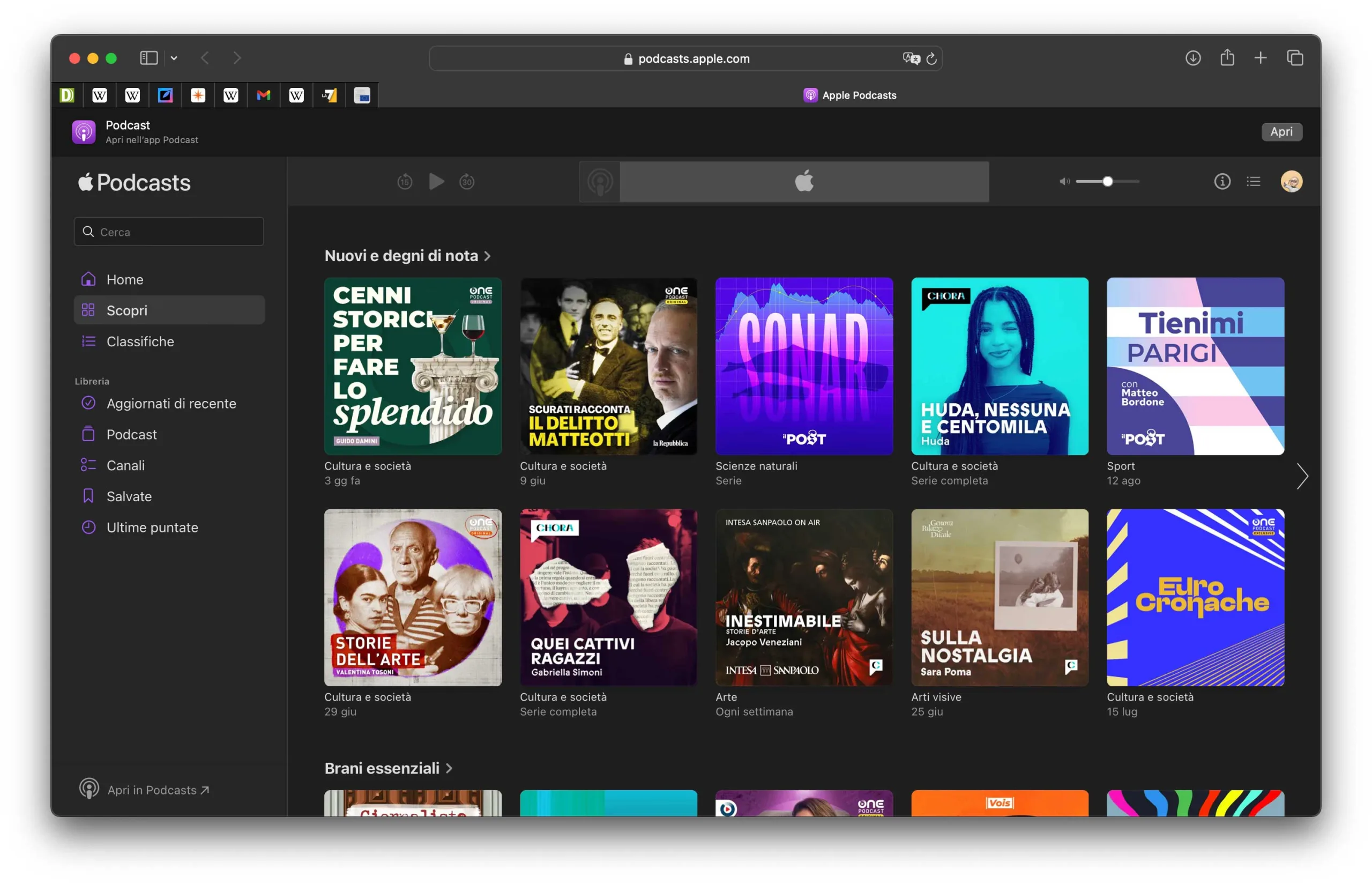
Task: Click the Apri button in app banner
Action: pyautogui.click(x=1281, y=132)
